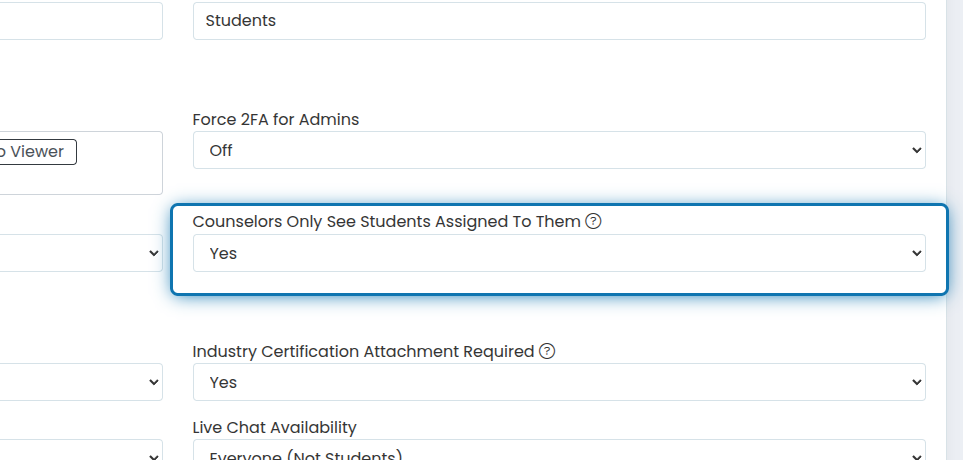Click the empty space under the Viewer tag
963x460 pixels.
(81, 181)
